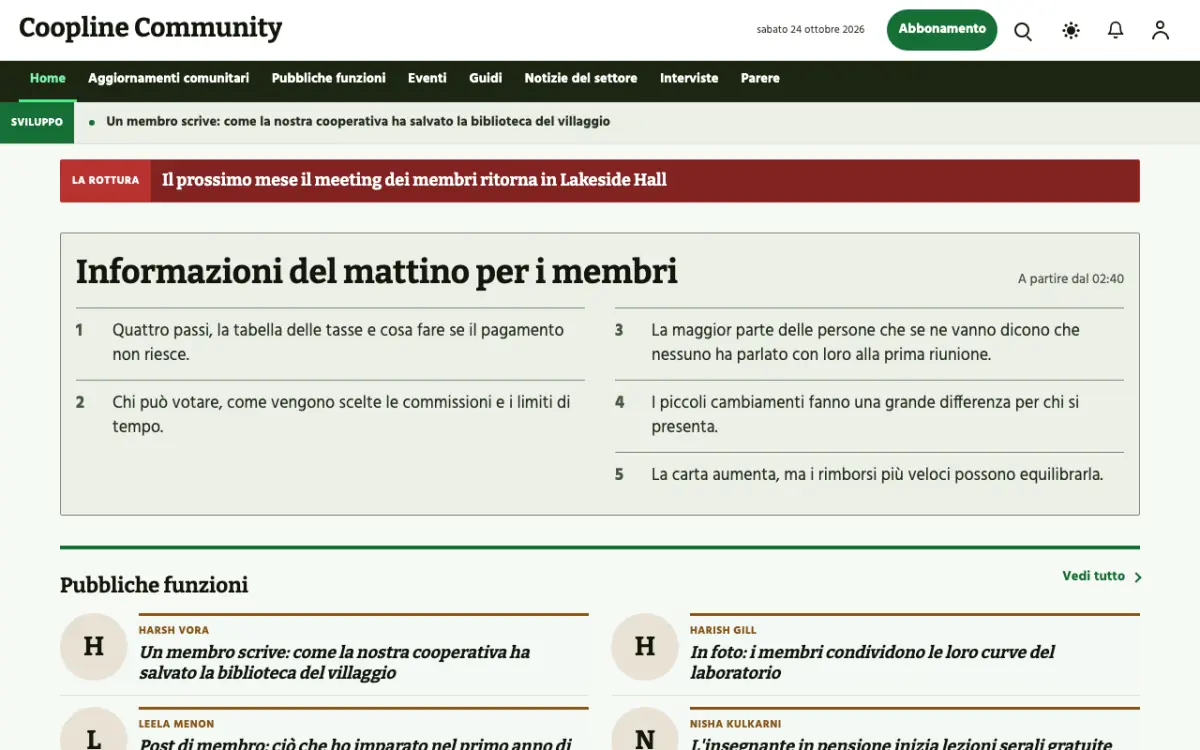Viewport: 1200px width, 750px height.
Task: Go to the Interviste section
Action: tap(689, 78)
